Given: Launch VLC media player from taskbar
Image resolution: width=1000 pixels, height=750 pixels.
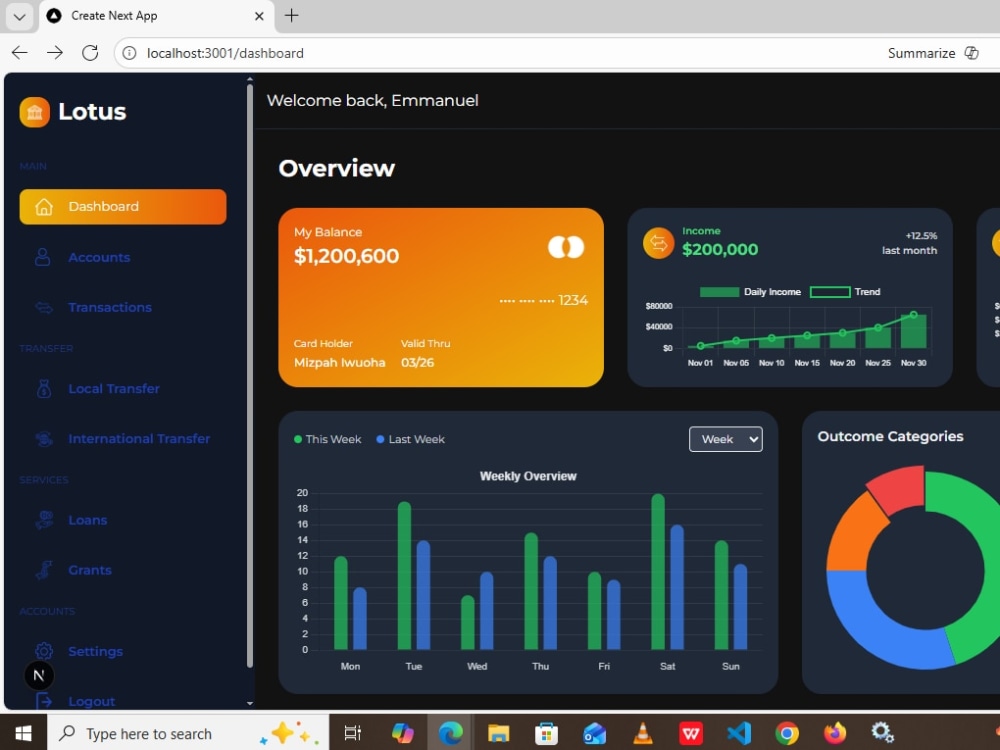Looking at the screenshot, I should point(642,733).
